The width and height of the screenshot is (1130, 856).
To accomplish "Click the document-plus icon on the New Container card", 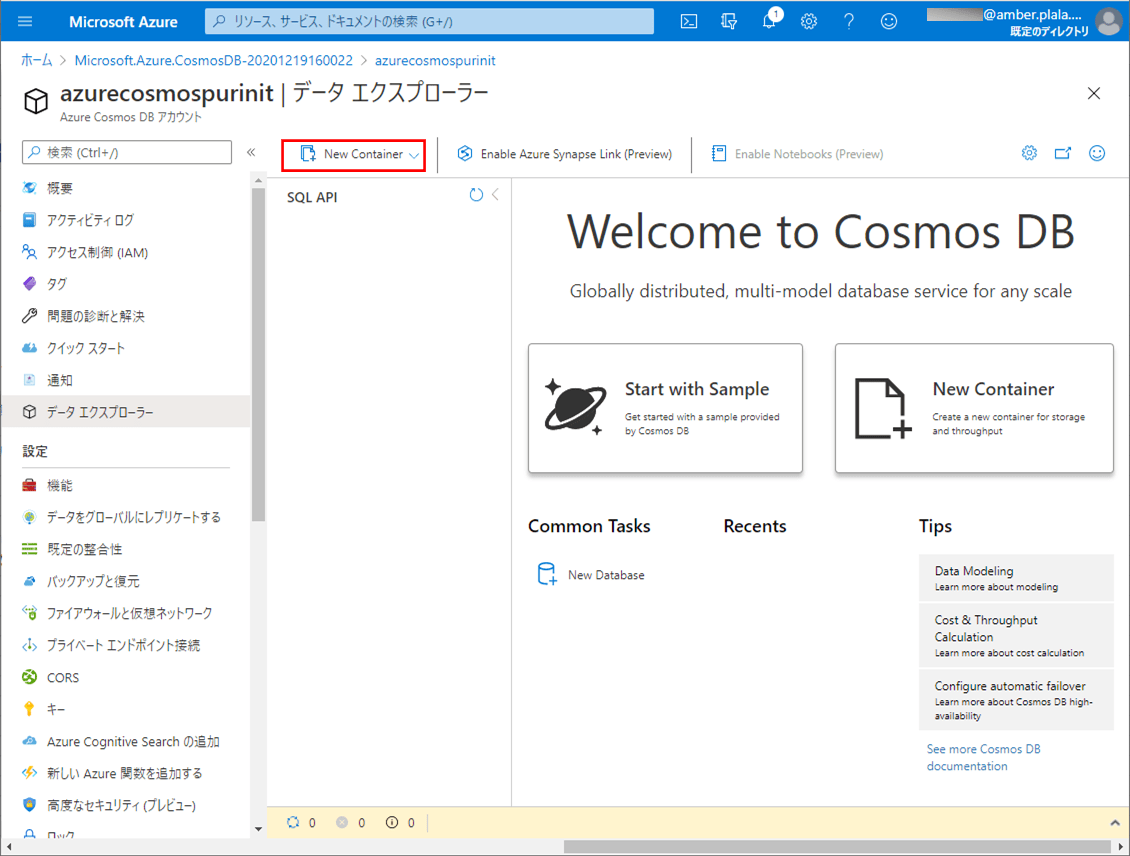I will tap(883, 409).
